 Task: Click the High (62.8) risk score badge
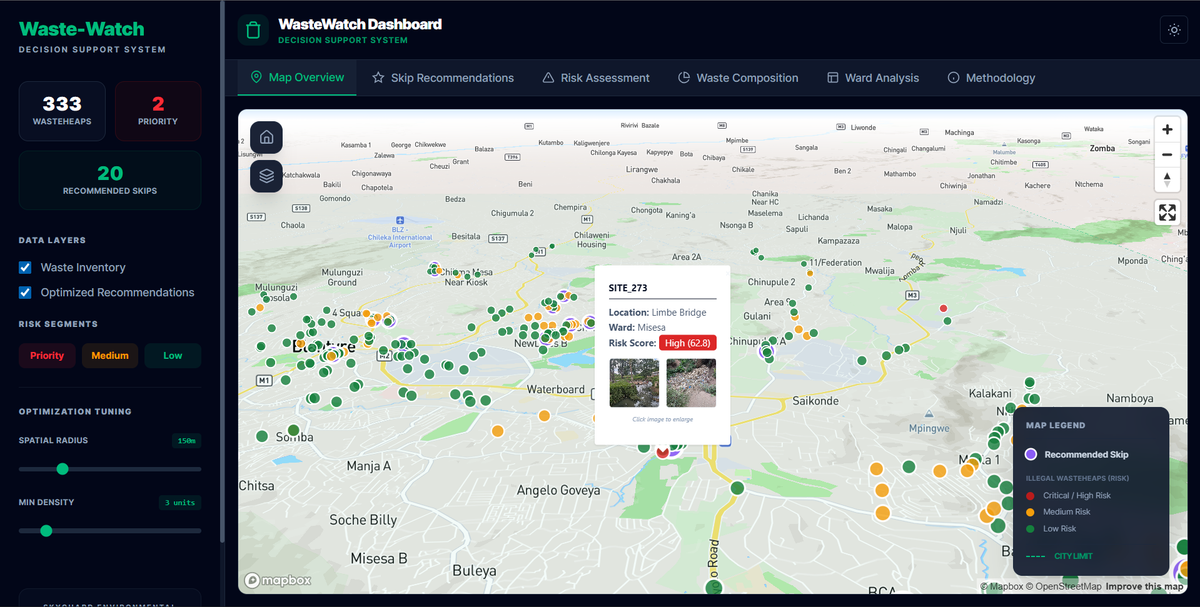click(x=688, y=343)
